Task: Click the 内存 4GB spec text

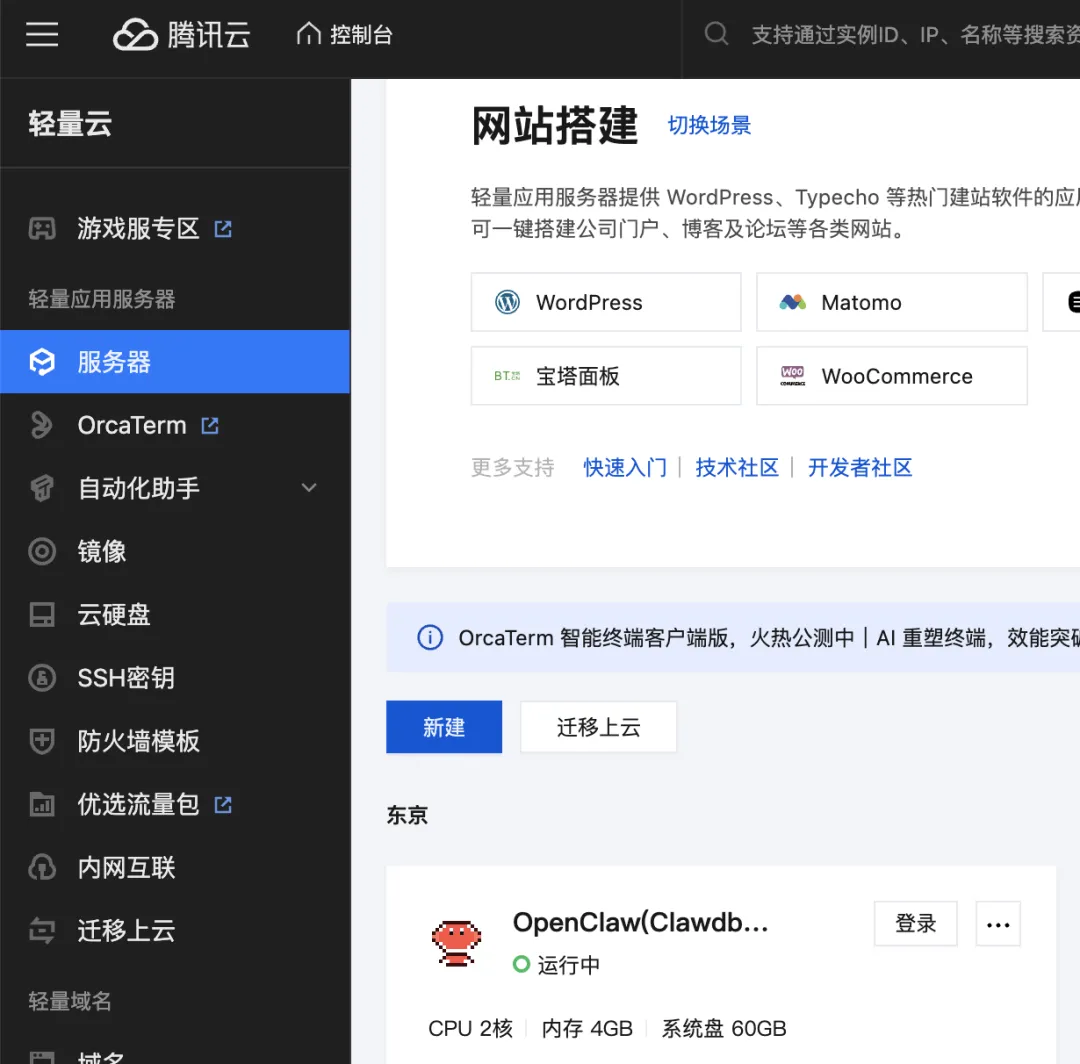Action: click(587, 1028)
